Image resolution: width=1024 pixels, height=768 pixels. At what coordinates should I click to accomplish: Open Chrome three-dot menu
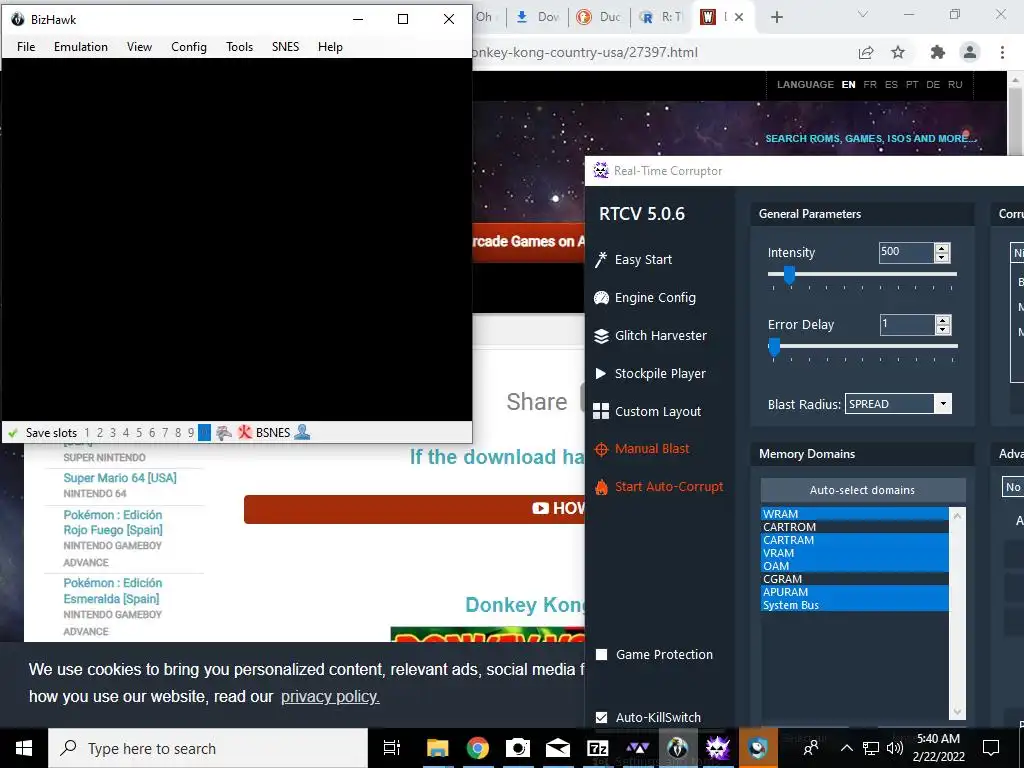[x=1002, y=52]
